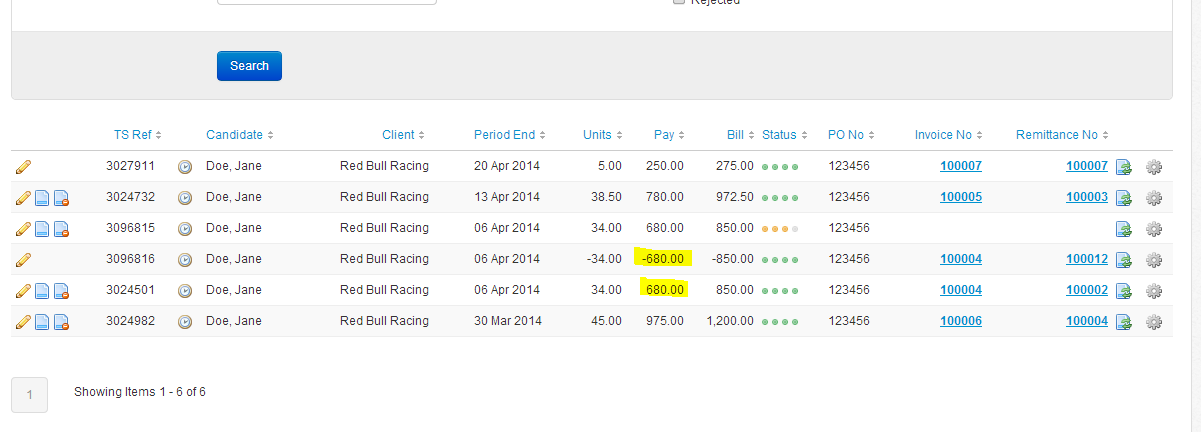Click the clock icon for timesheet 3024732
Viewport: 1201px width, 432px height.
pos(185,198)
